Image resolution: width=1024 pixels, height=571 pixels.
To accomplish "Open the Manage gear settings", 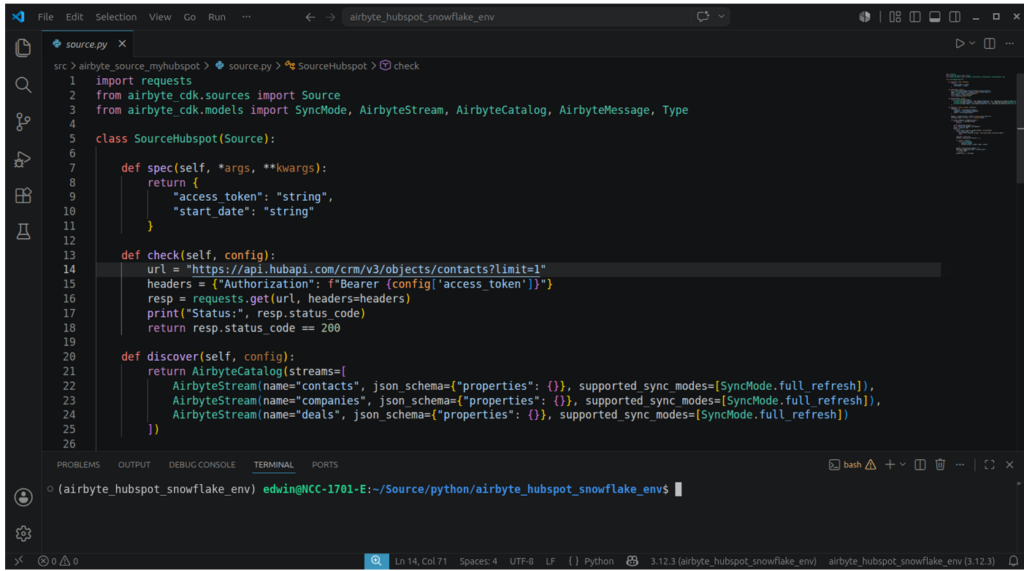I will (x=24, y=534).
